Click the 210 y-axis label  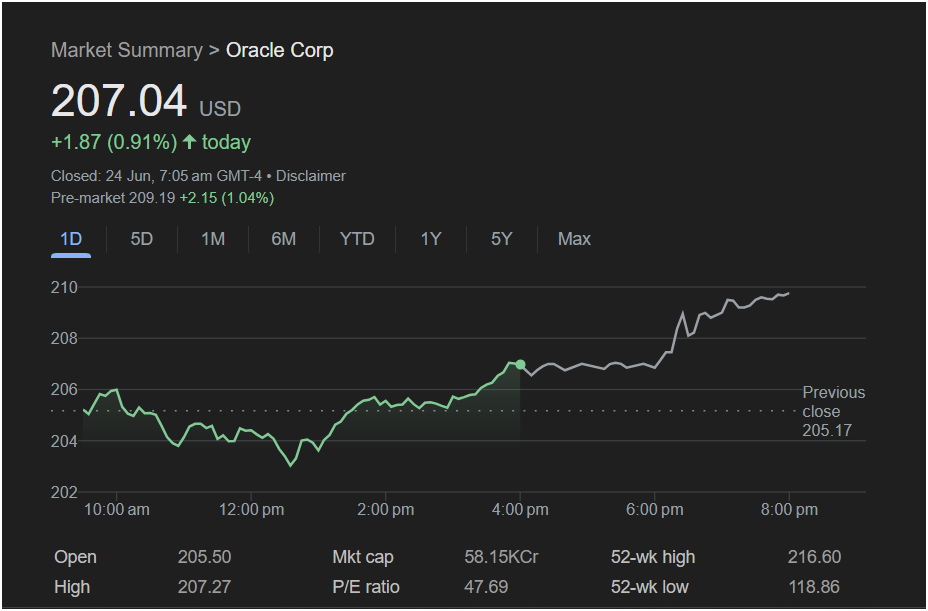(64, 287)
